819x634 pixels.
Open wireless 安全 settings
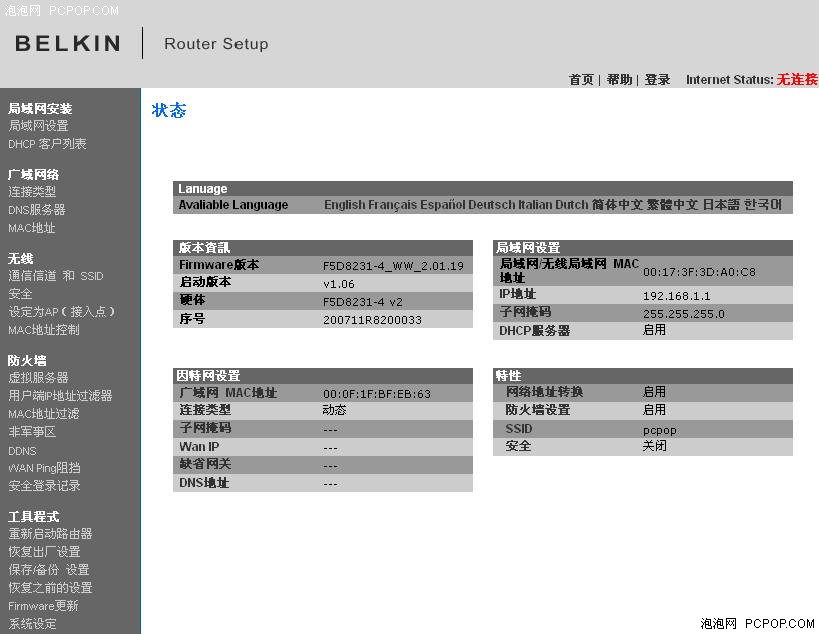20,294
